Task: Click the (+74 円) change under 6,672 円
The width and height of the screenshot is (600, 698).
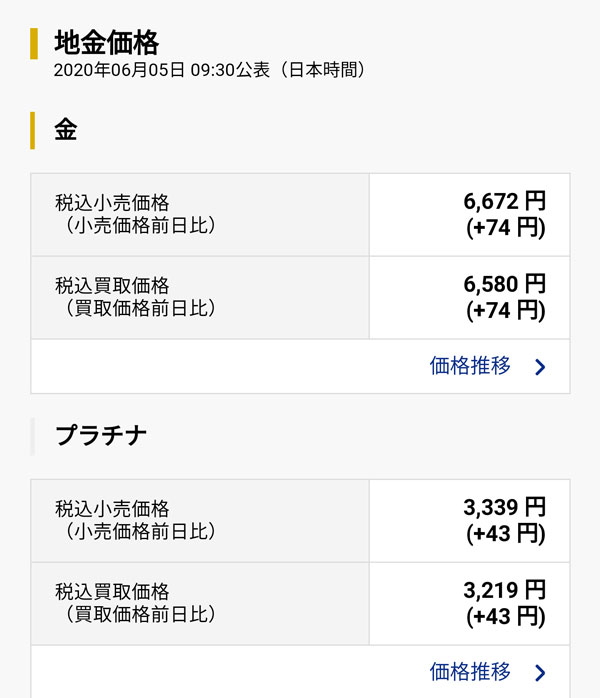Action: (x=506, y=228)
